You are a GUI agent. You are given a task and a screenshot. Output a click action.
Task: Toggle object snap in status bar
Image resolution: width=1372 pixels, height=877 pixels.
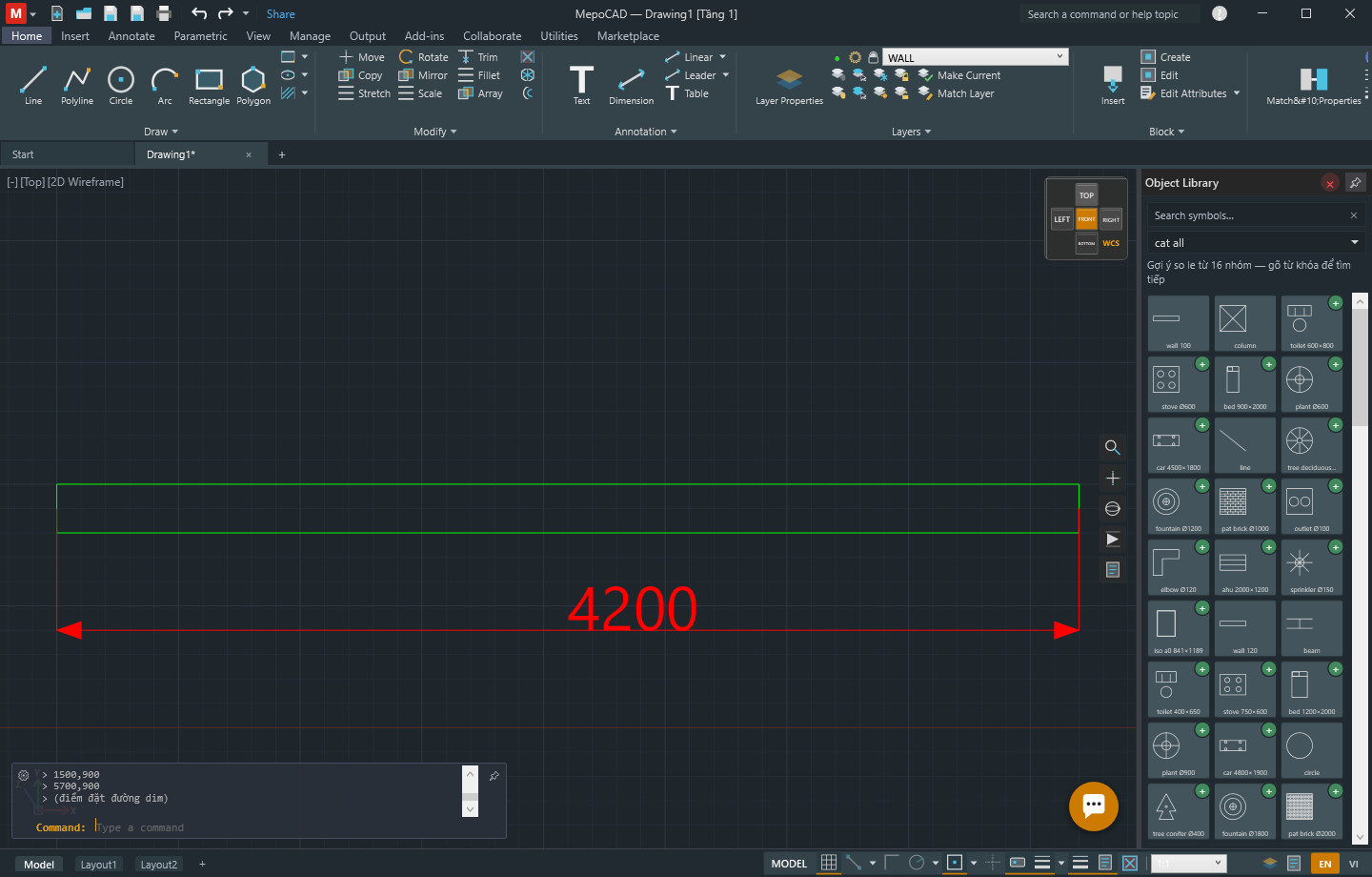[955, 863]
